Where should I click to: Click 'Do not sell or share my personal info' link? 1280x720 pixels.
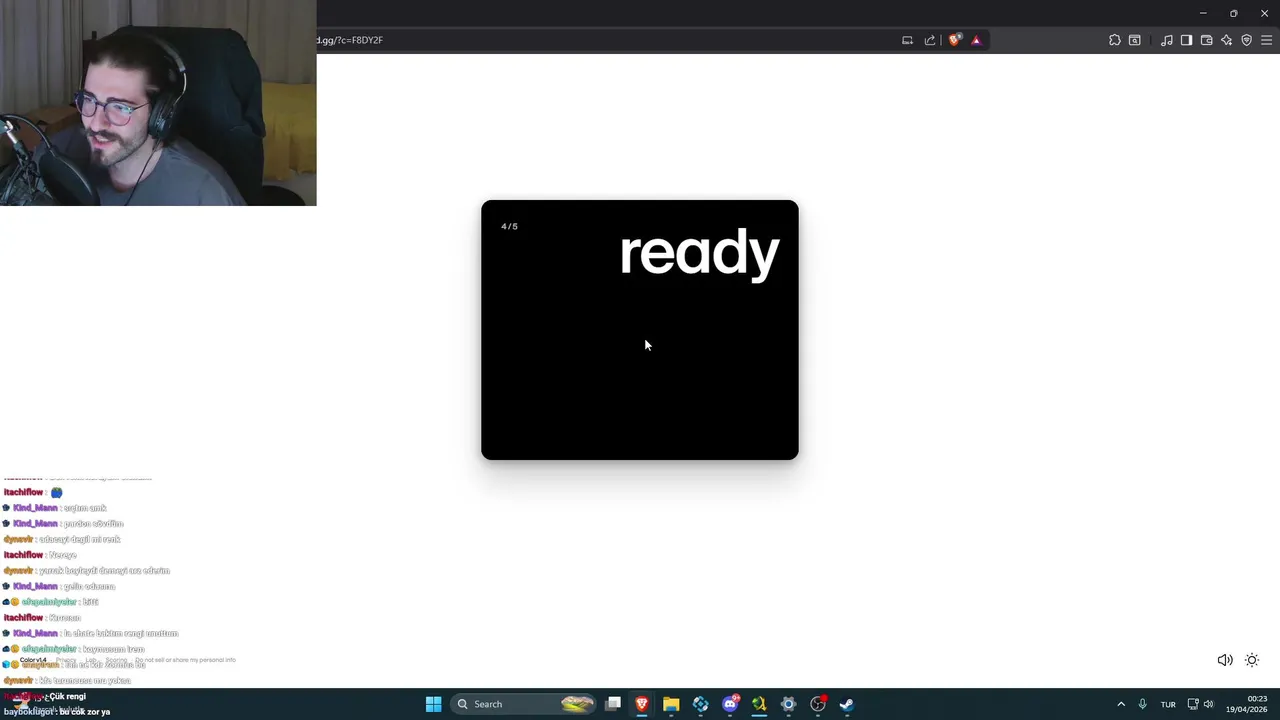tap(185, 660)
